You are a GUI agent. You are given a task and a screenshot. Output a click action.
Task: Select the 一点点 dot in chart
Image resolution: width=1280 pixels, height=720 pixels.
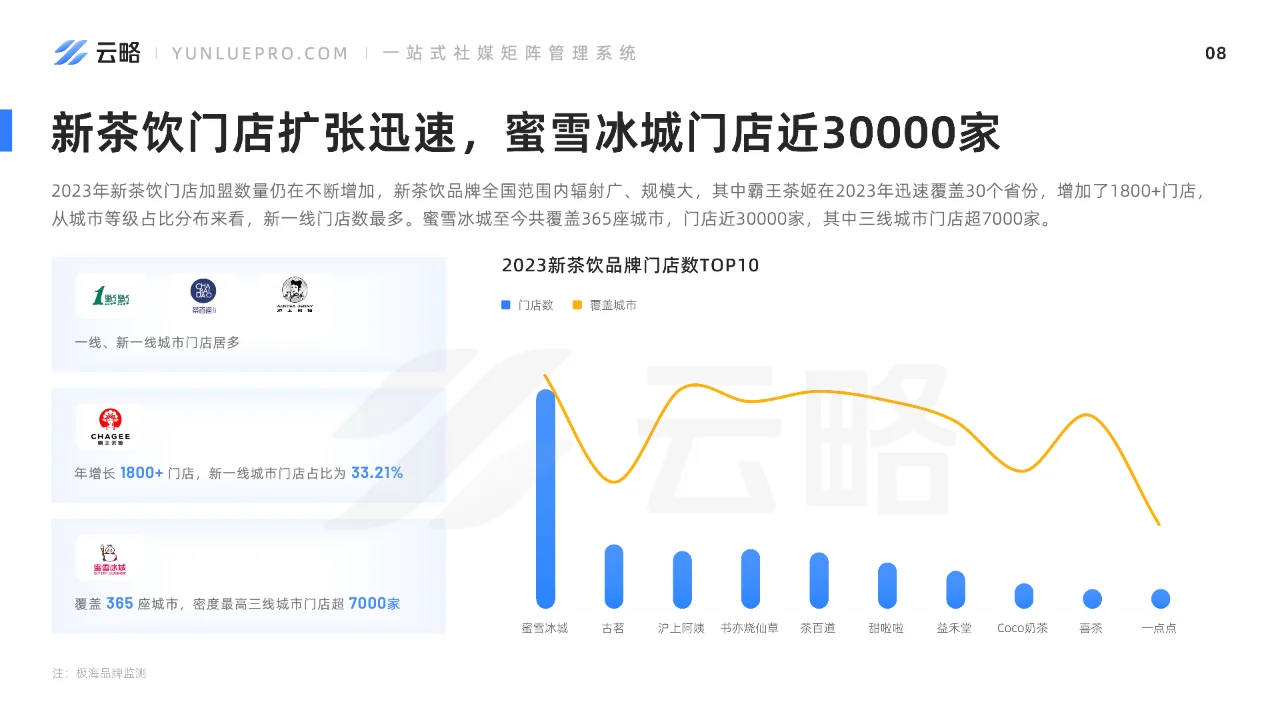coord(1160,599)
